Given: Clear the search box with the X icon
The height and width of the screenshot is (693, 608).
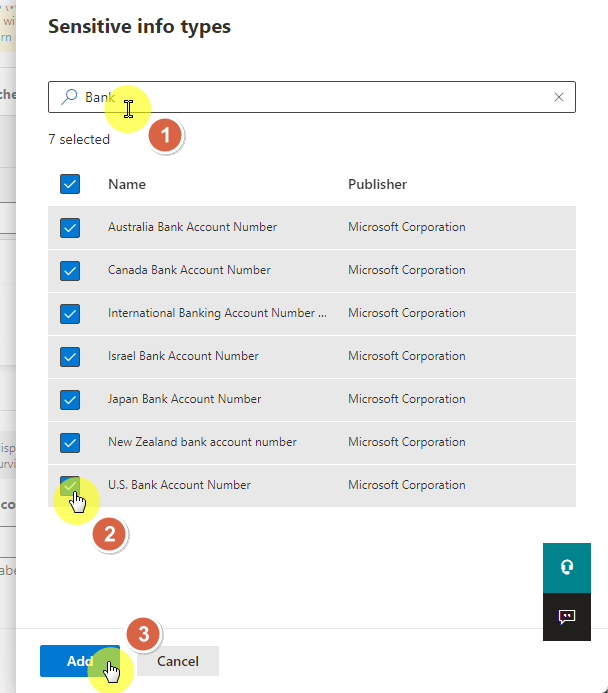Looking at the screenshot, I should 559,97.
